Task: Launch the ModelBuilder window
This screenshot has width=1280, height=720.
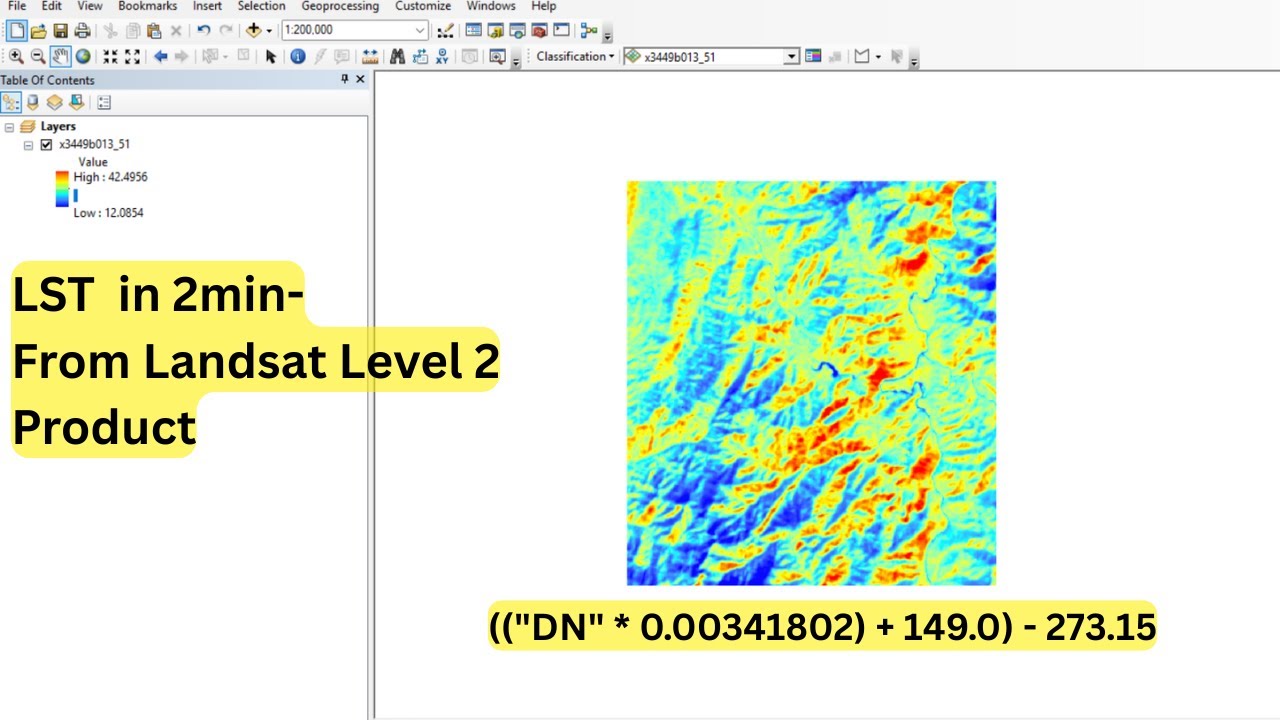Action: (589, 31)
